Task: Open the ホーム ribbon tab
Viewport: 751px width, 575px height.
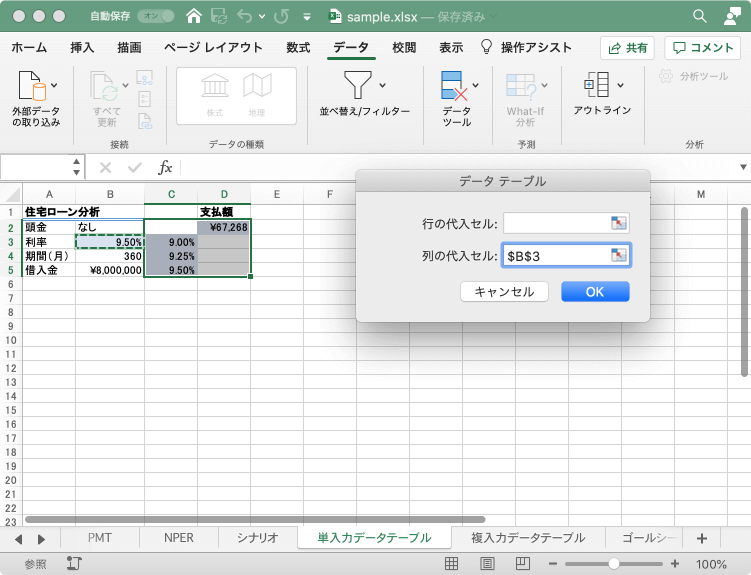Action: pos(29,47)
